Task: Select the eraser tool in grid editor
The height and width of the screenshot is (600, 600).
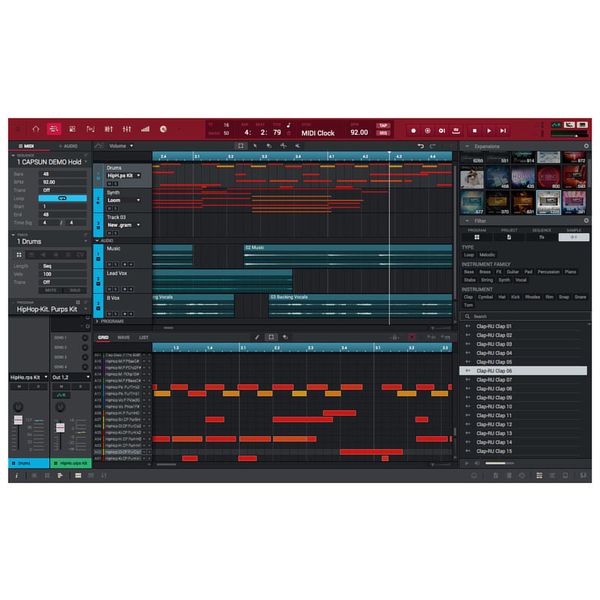Action: click(x=285, y=337)
